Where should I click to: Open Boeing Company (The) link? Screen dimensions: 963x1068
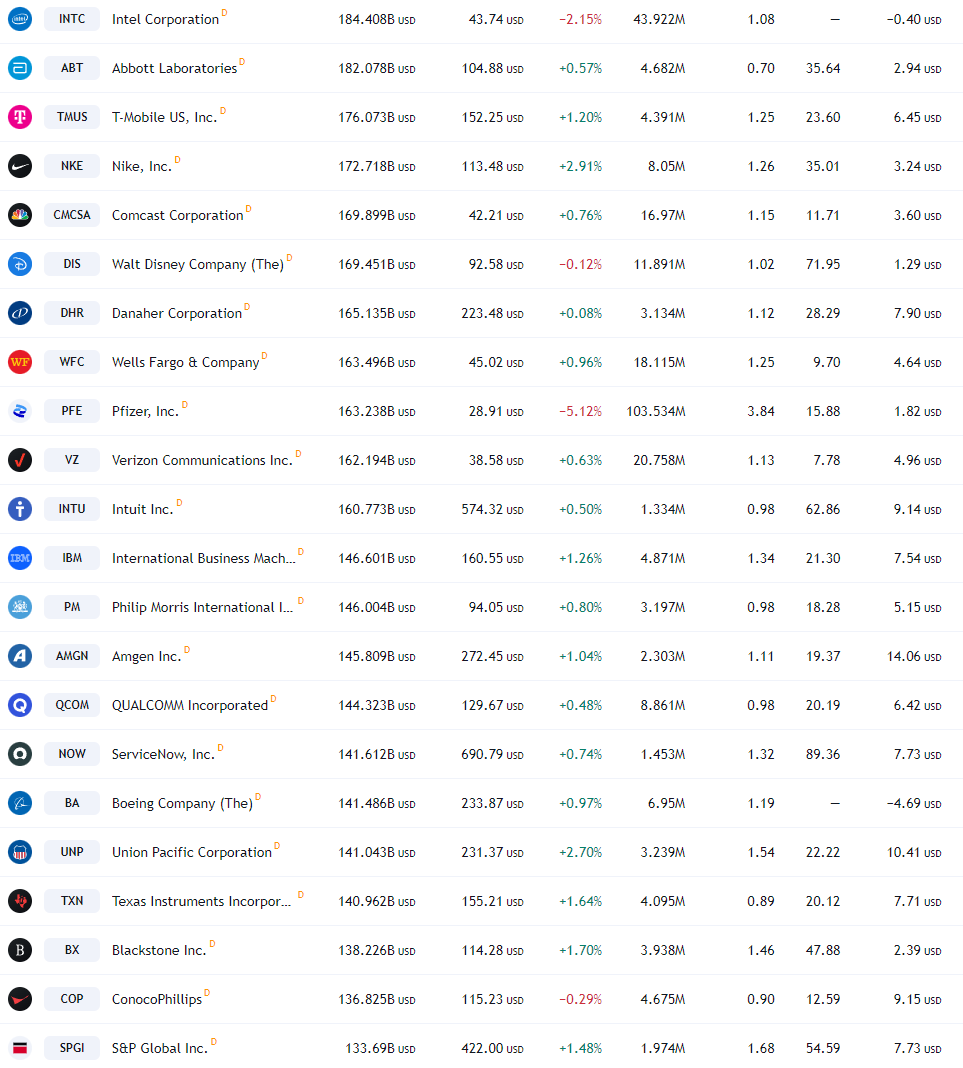[x=183, y=804]
